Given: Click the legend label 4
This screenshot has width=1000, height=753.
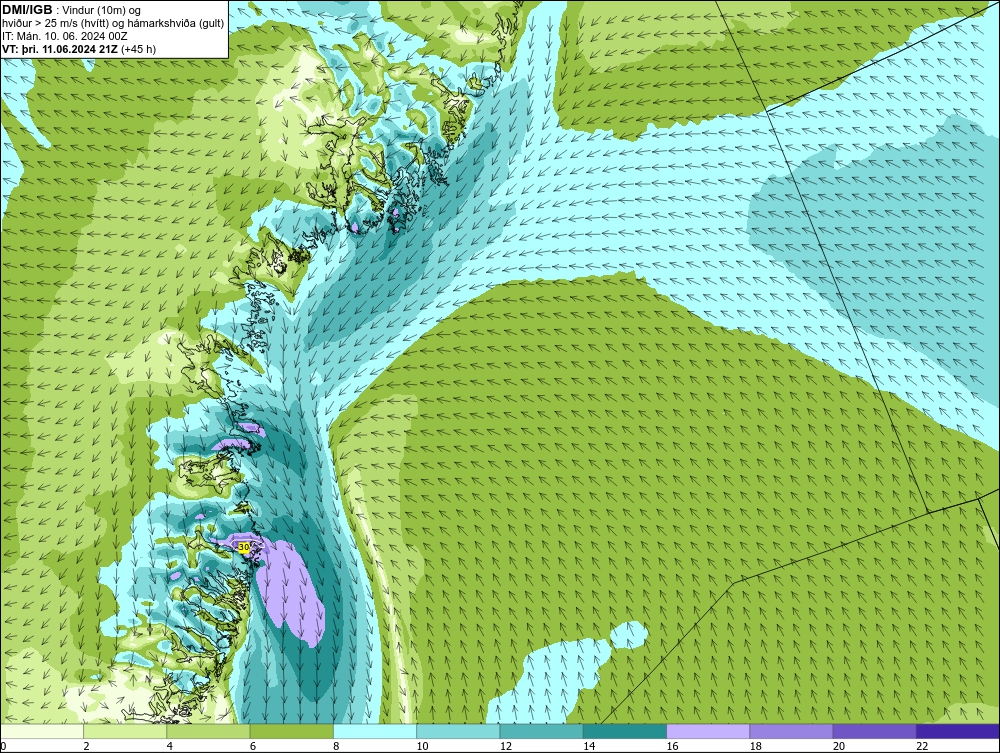Looking at the screenshot, I should click(x=170, y=746).
